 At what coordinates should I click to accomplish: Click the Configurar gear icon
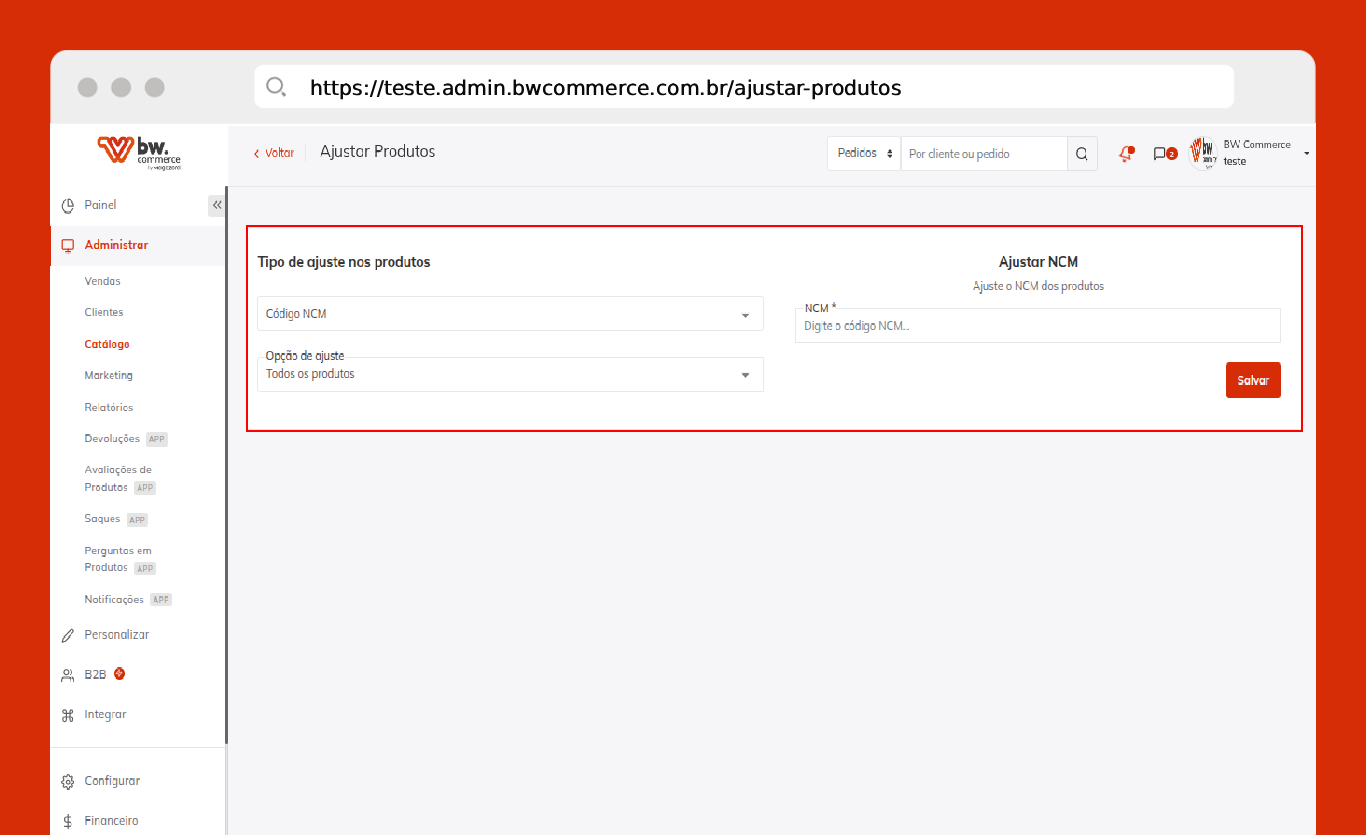[68, 782]
